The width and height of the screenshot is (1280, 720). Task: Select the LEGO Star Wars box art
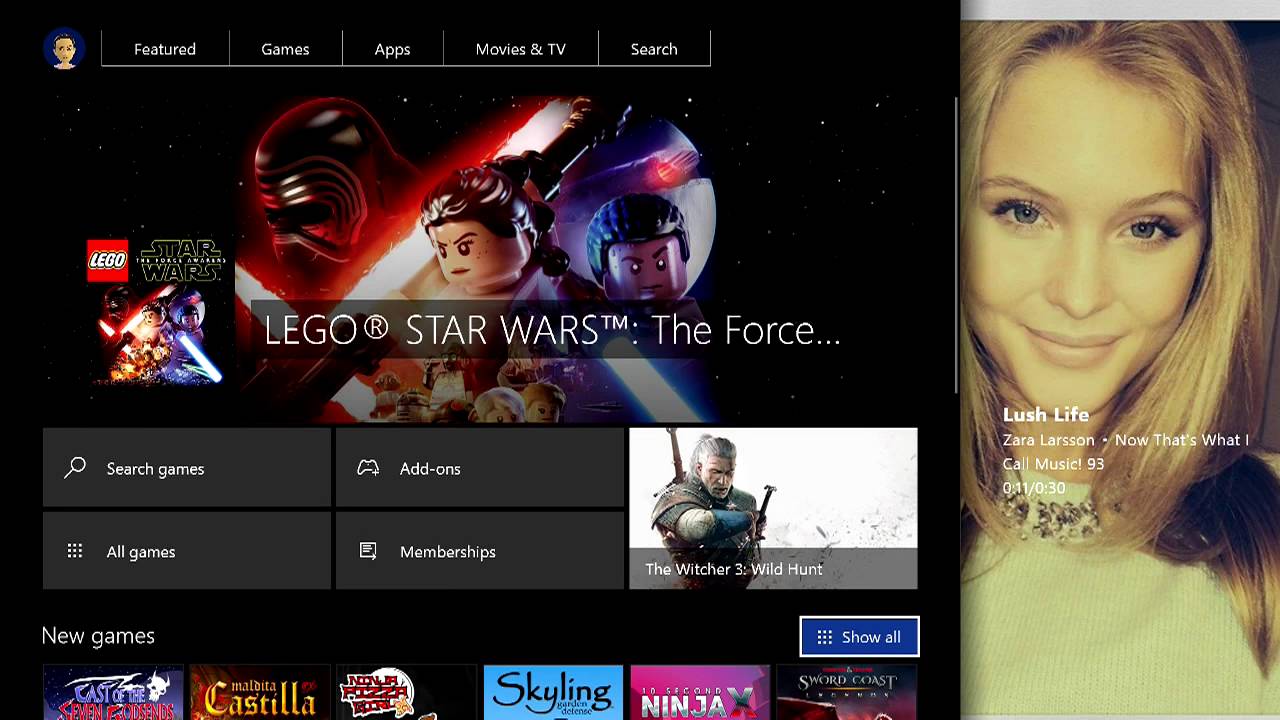click(x=156, y=312)
